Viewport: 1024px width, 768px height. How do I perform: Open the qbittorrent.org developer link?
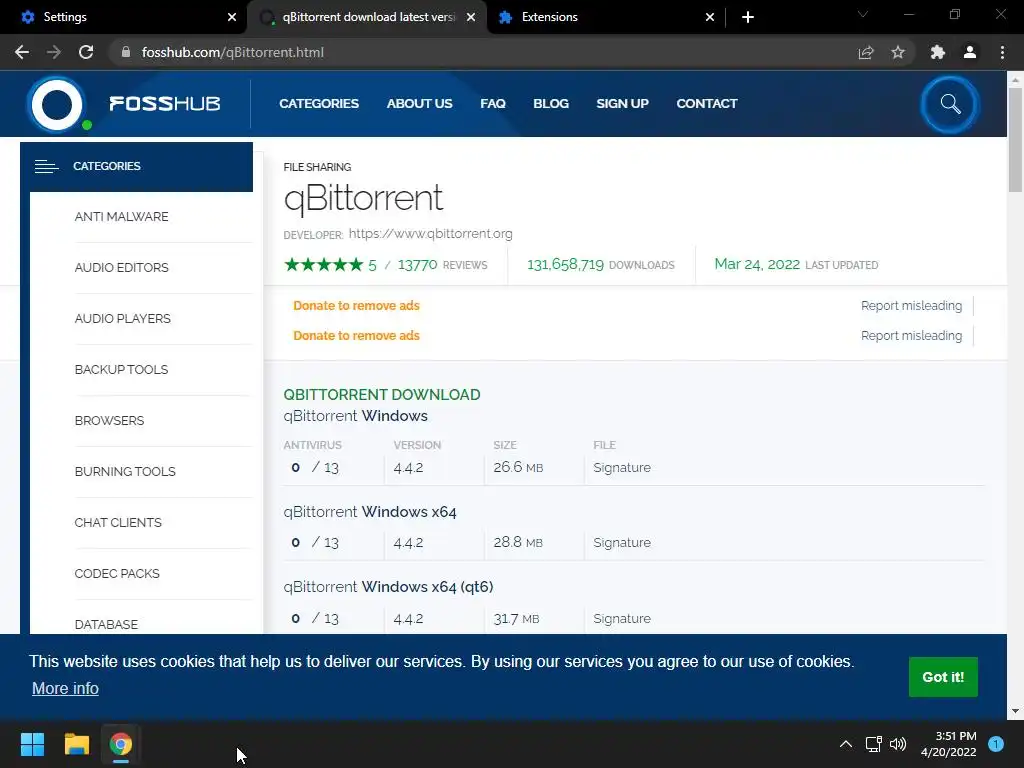430,234
